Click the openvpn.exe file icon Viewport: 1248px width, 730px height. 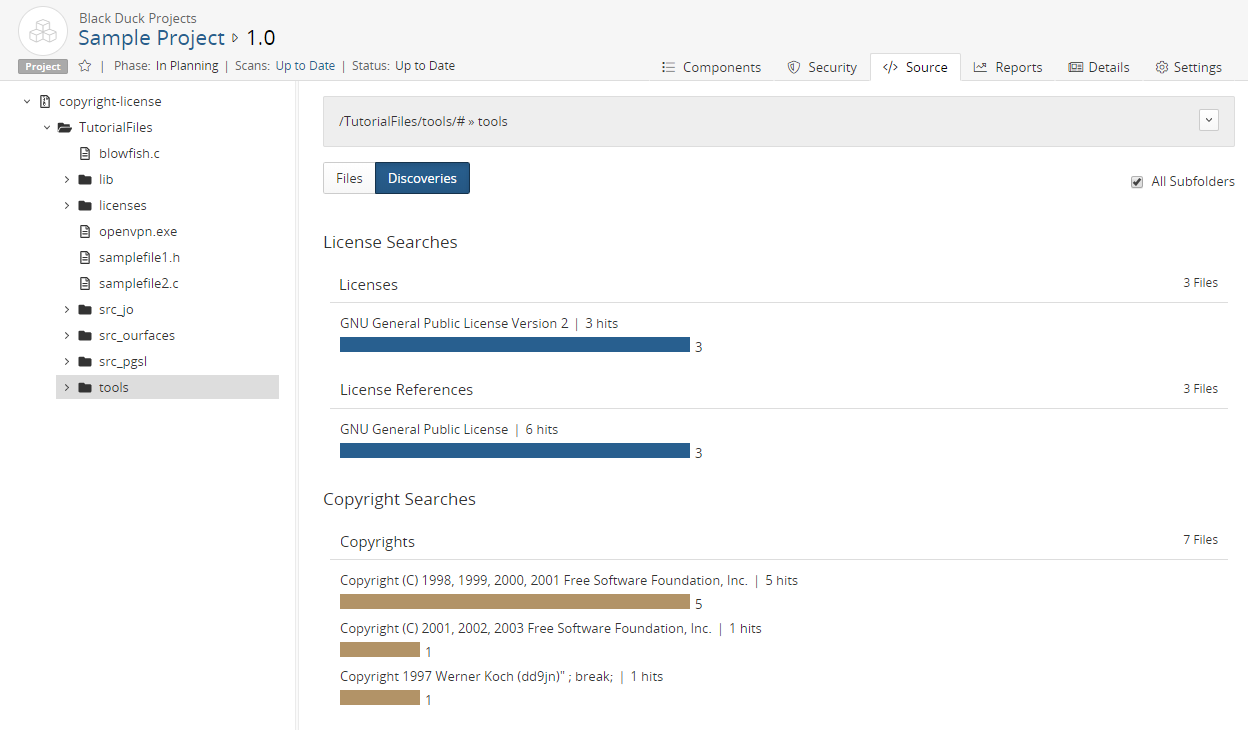coord(85,232)
